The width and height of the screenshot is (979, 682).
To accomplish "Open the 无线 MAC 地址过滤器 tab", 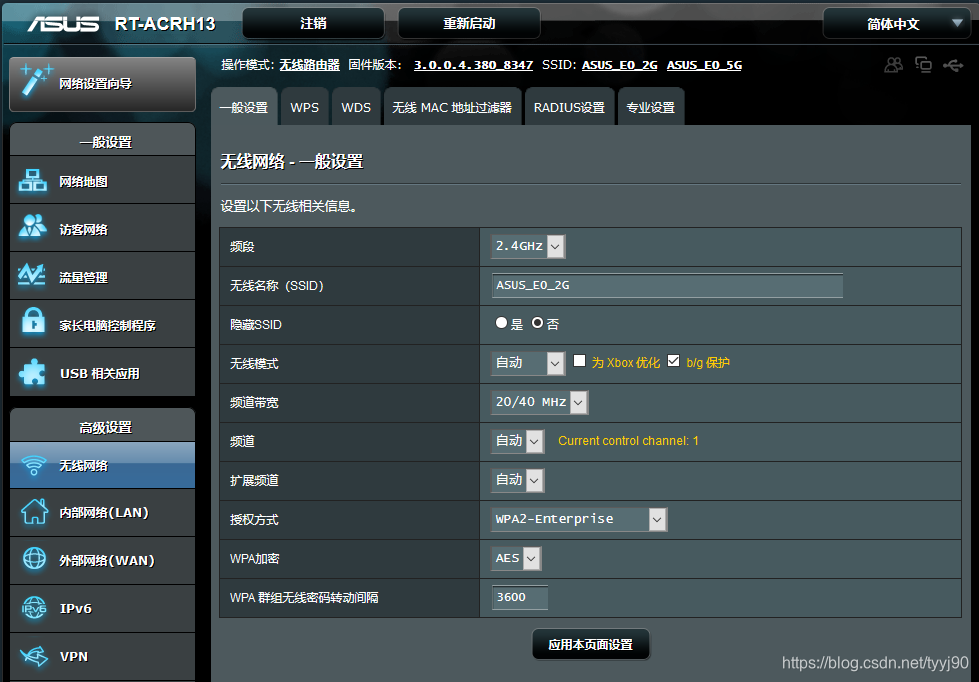I will [452, 107].
